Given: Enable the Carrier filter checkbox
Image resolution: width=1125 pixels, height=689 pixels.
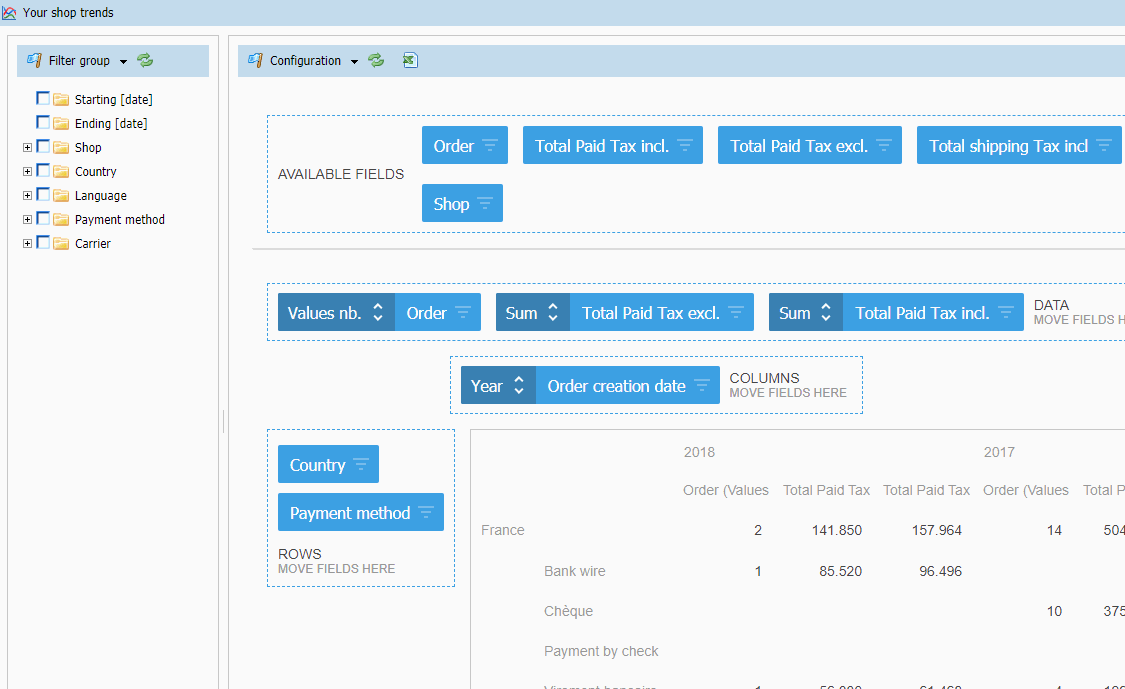Looking at the screenshot, I should [x=43, y=243].
